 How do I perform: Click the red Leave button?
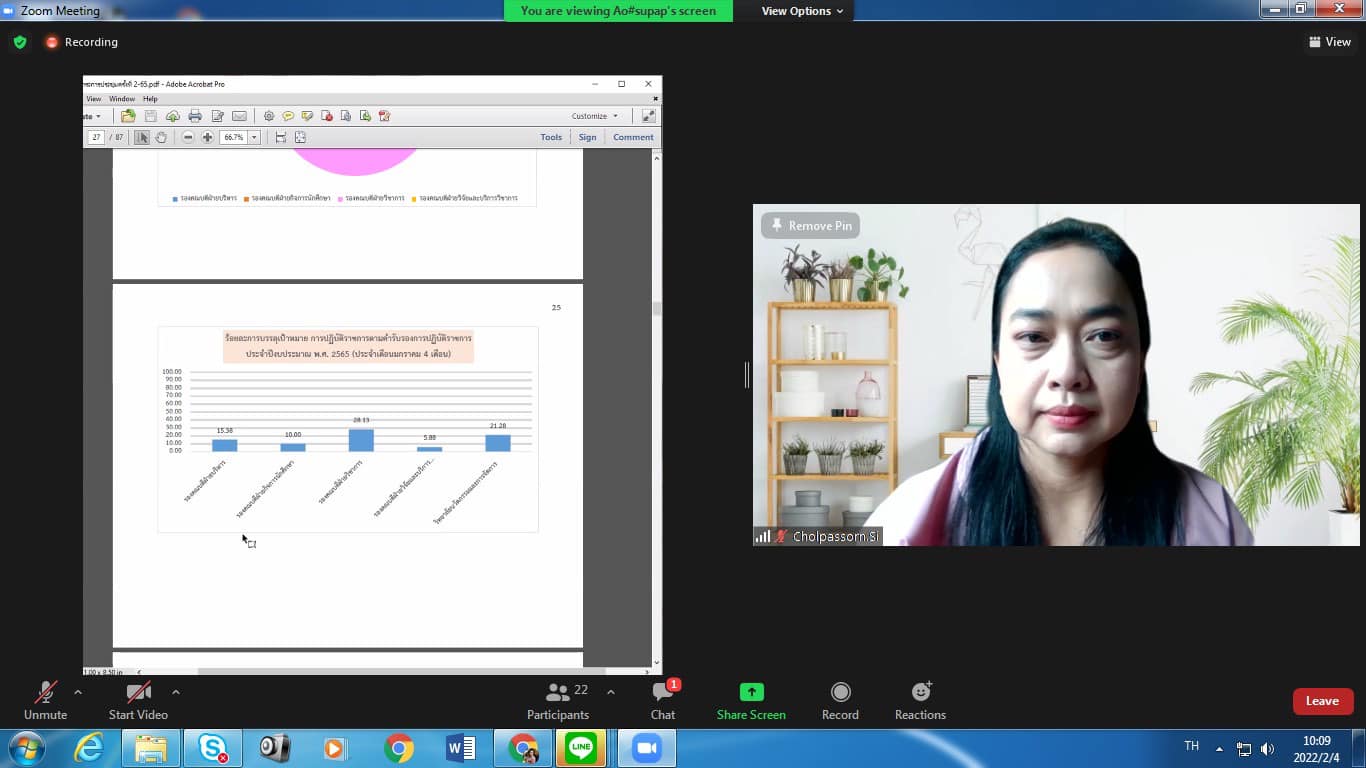pos(1322,701)
